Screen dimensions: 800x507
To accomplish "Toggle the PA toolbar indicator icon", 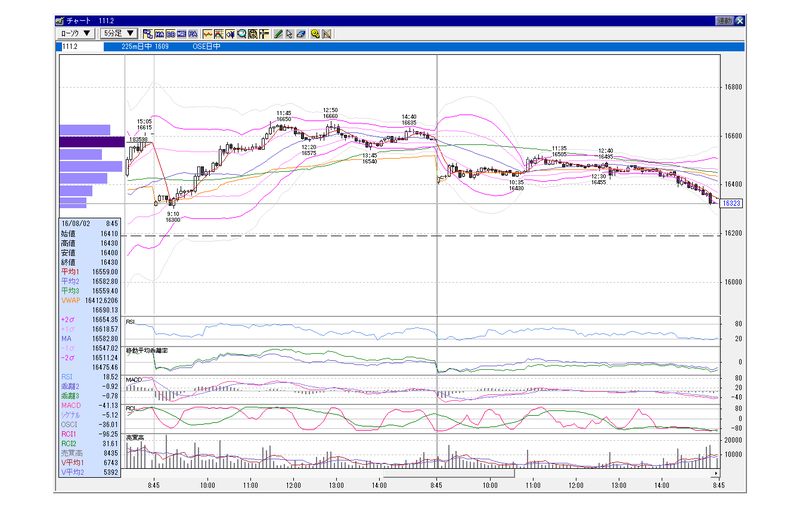I will (x=193, y=34).
